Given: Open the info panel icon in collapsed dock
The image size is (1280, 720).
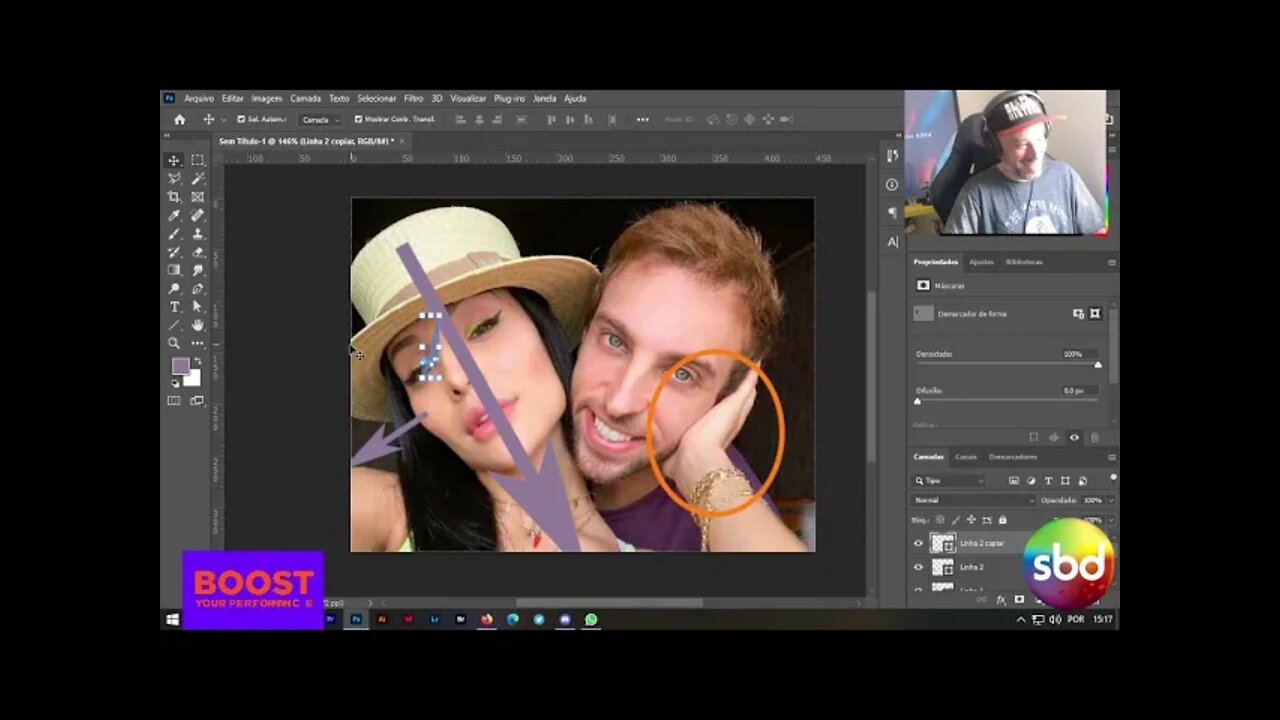Looking at the screenshot, I should click(892, 184).
